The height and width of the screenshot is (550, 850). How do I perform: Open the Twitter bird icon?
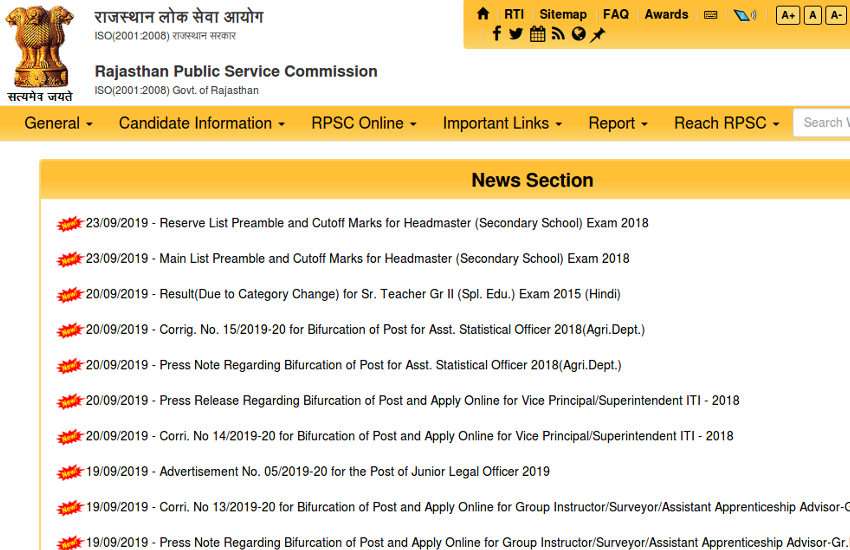(516, 34)
